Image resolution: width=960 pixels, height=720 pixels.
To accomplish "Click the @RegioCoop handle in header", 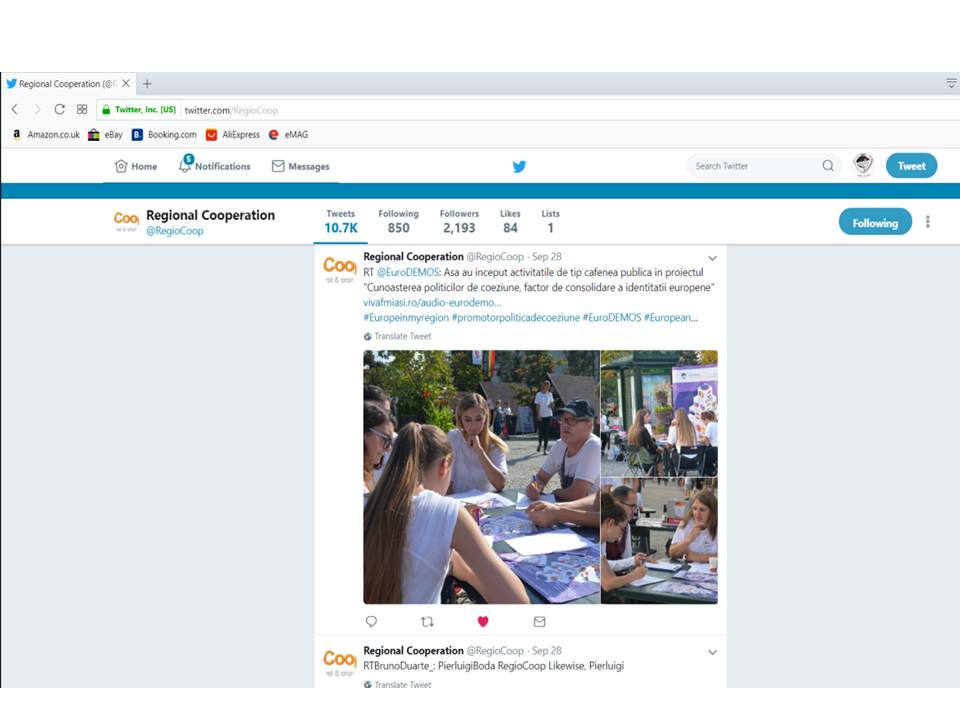I will (174, 231).
